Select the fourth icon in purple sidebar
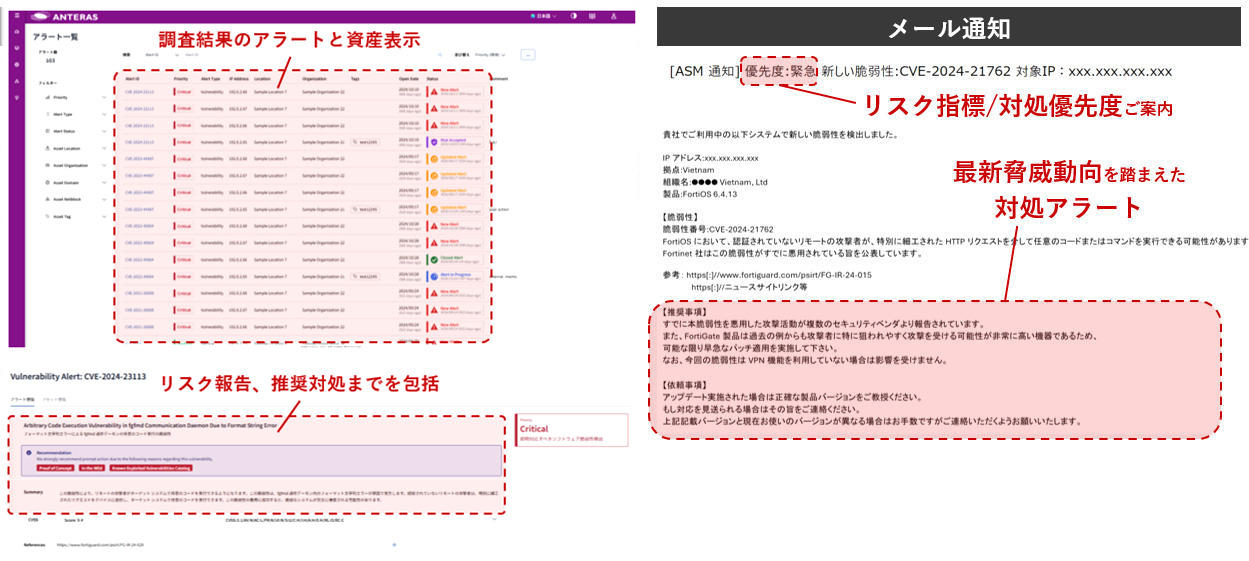 (x=18, y=80)
